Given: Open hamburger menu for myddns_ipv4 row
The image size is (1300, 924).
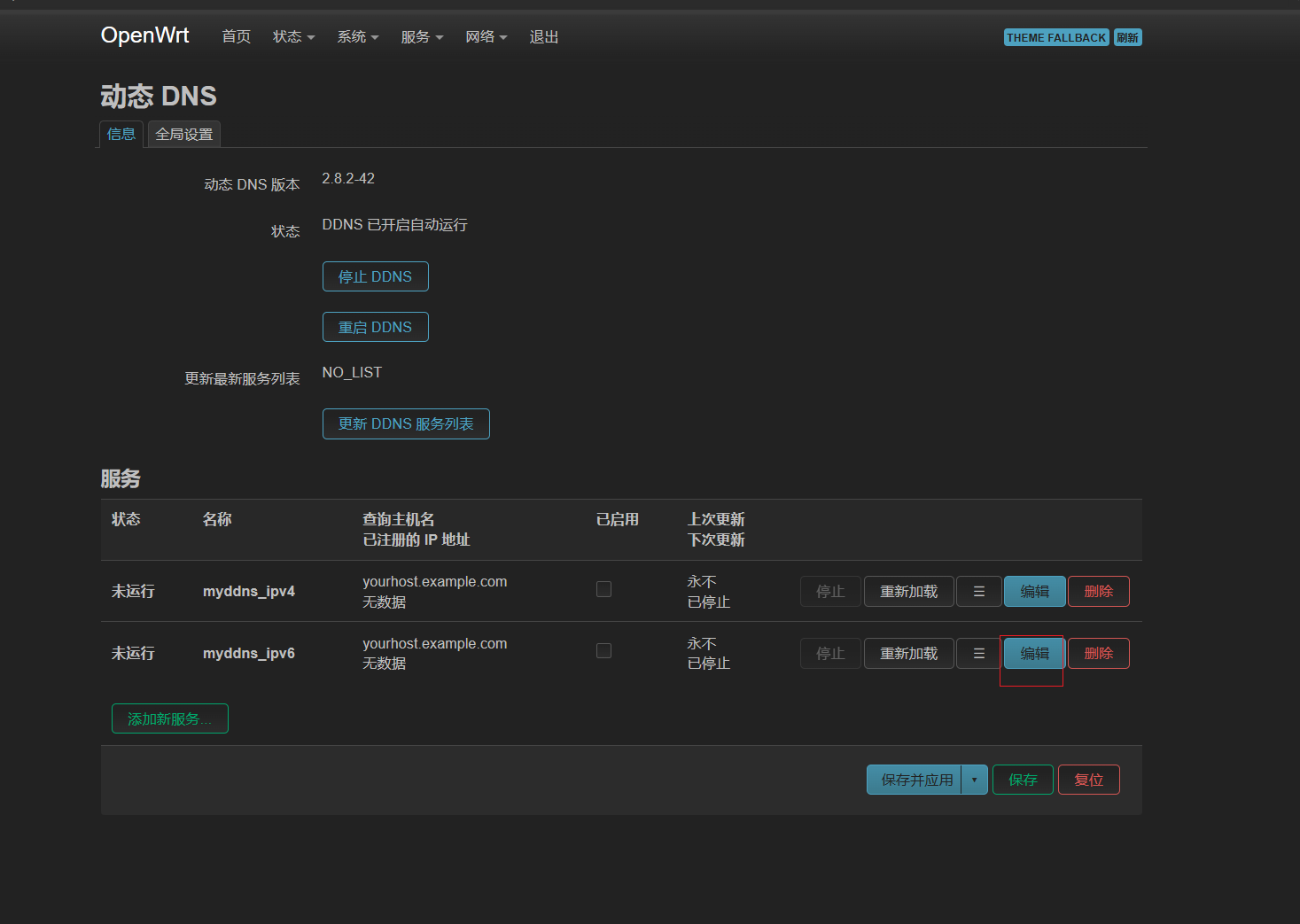Looking at the screenshot, I should pos(978,592).
